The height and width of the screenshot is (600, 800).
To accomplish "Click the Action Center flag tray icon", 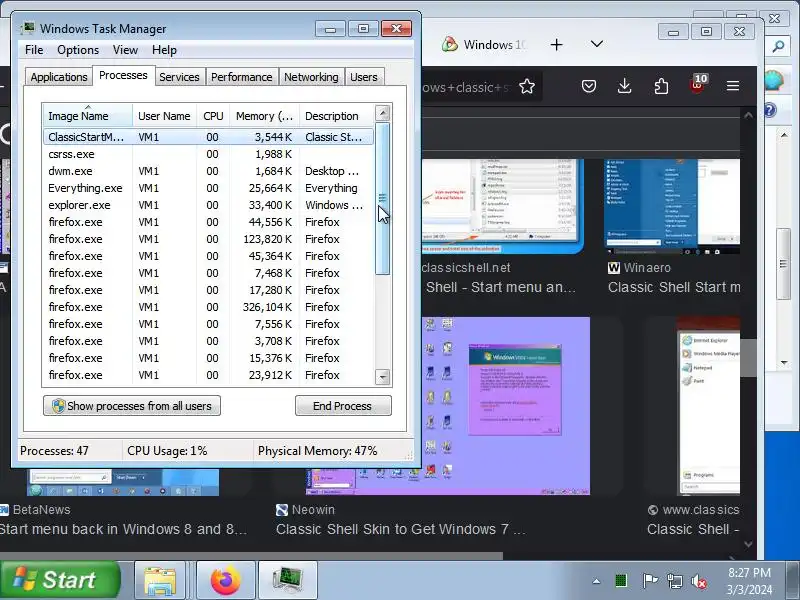I will (650, 581).
